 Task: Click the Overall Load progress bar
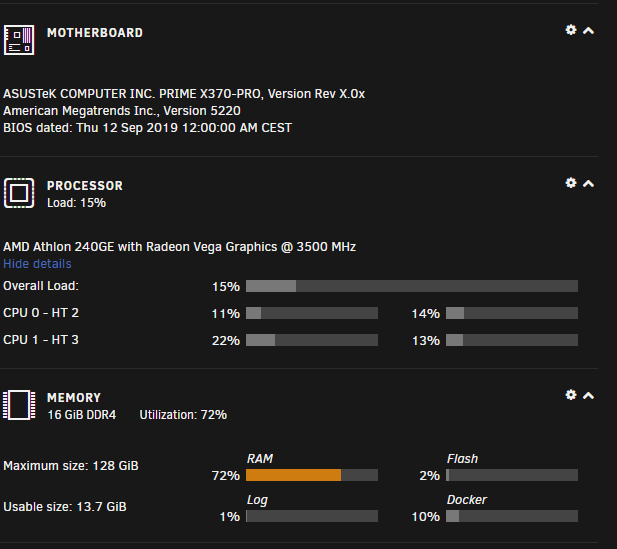(412, 286)
